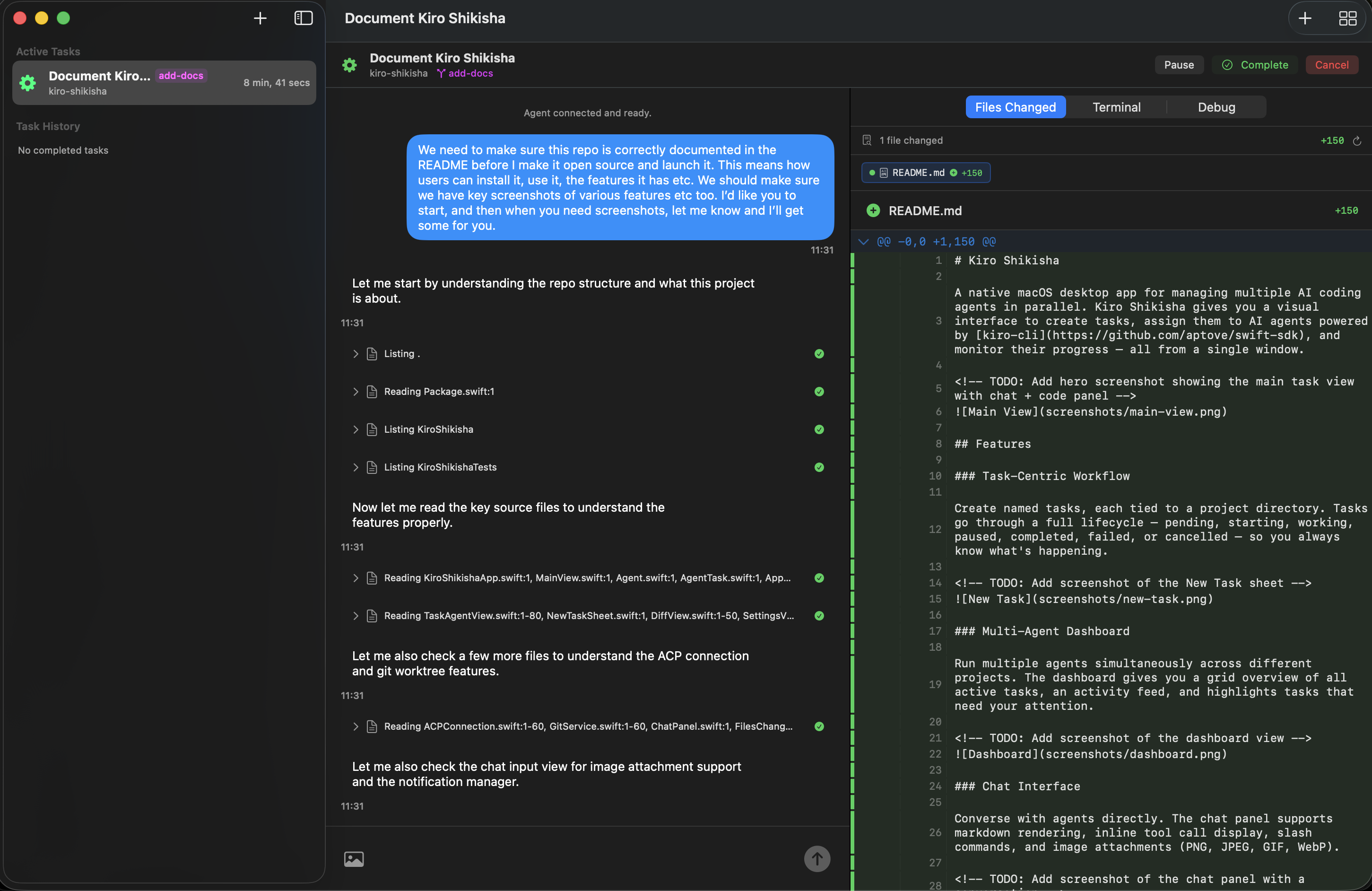
Task: Click the '## Features' line in diff
Action: tap(992, 444)
